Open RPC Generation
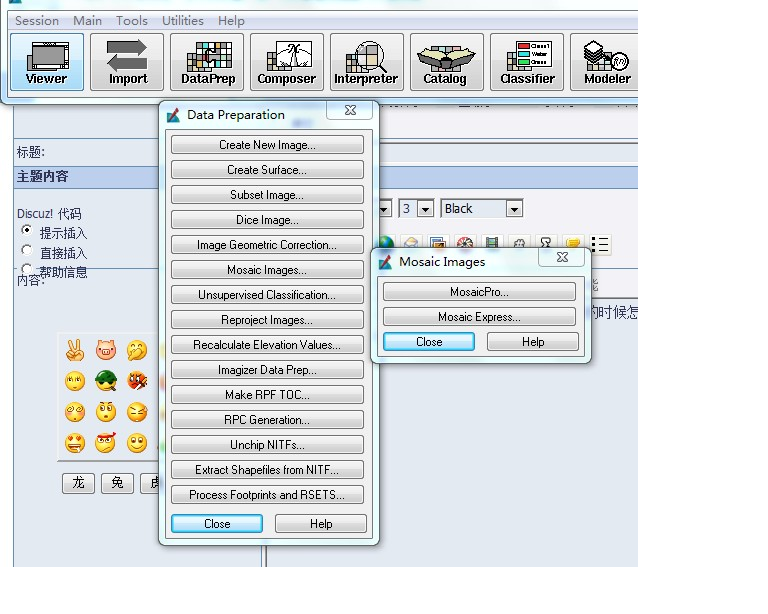This screenshot has height=614, width=768. click(x=267, y=420)
